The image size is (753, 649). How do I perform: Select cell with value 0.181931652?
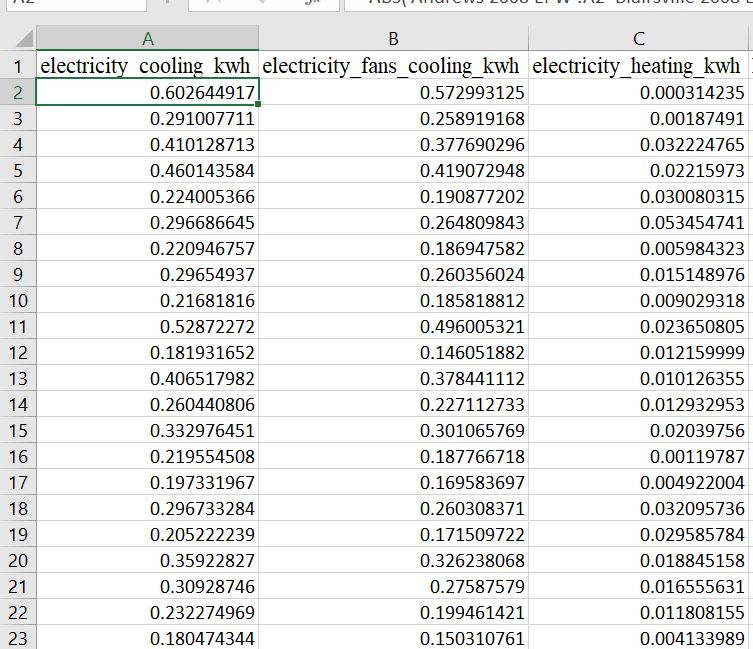tap(147, 353)
